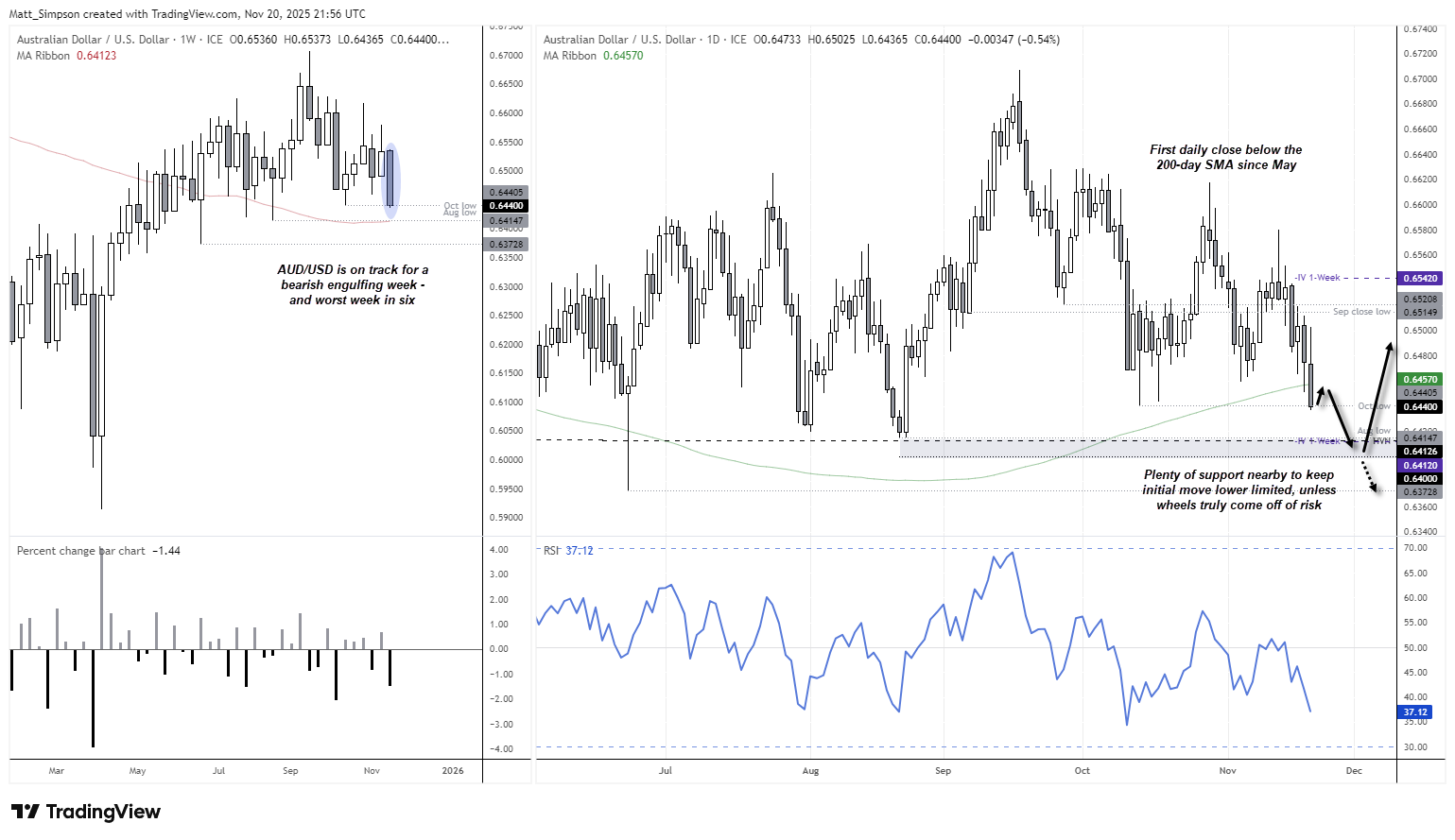Click the weekly AUD/USD 1W symbol title
The height and width of the screenshot is (840, 1455).
[x=119, y=40]
